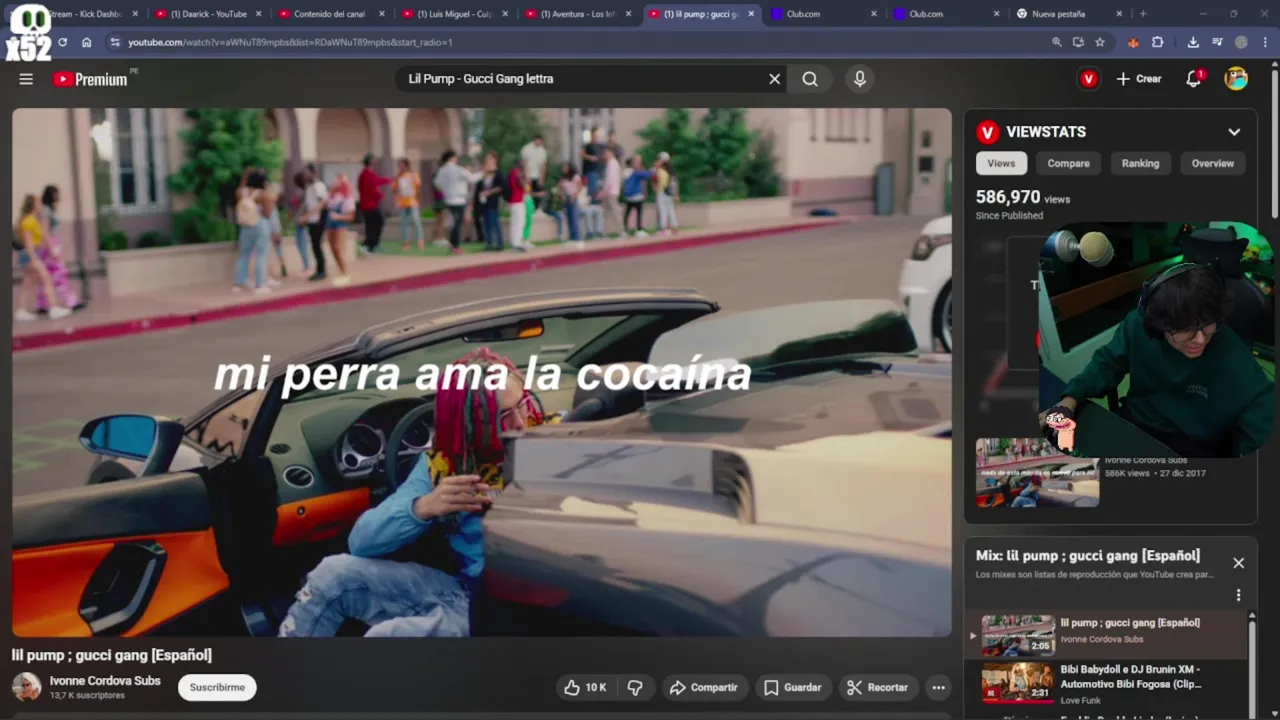
Task: Select the Overview tab in ViewStats
Action: pyautogui.click(x=1212, y=163)
